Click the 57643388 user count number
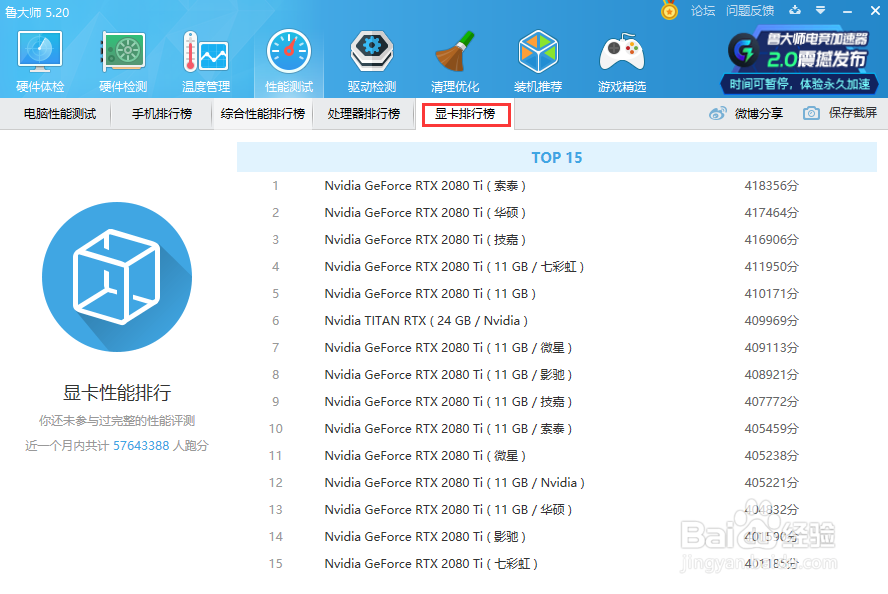Screen dimensions: 888x594 pyautogui.click(x=141, y=446)
